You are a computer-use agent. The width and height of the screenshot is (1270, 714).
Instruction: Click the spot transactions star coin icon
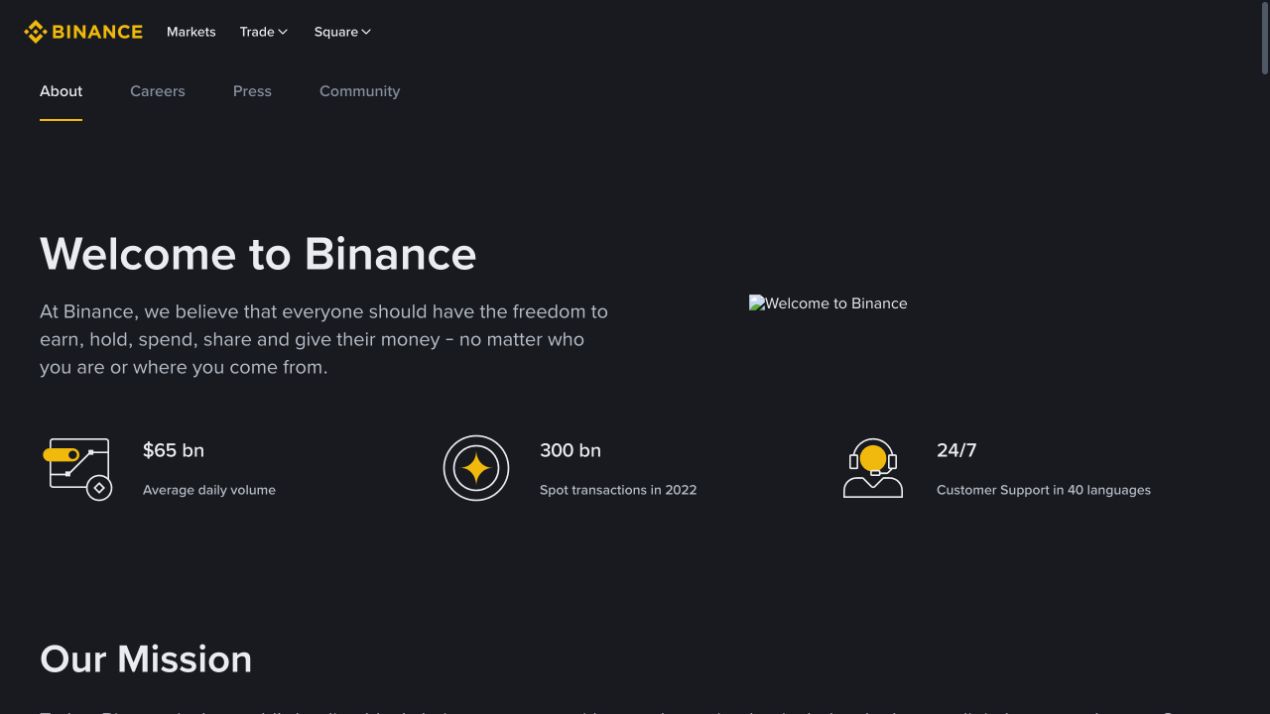[x=476, y=468]
